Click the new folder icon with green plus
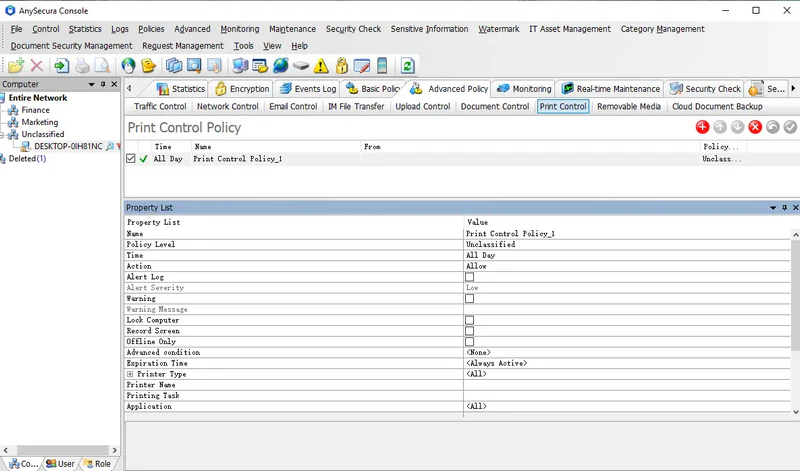The image size is (800, 471). [16, 65]
